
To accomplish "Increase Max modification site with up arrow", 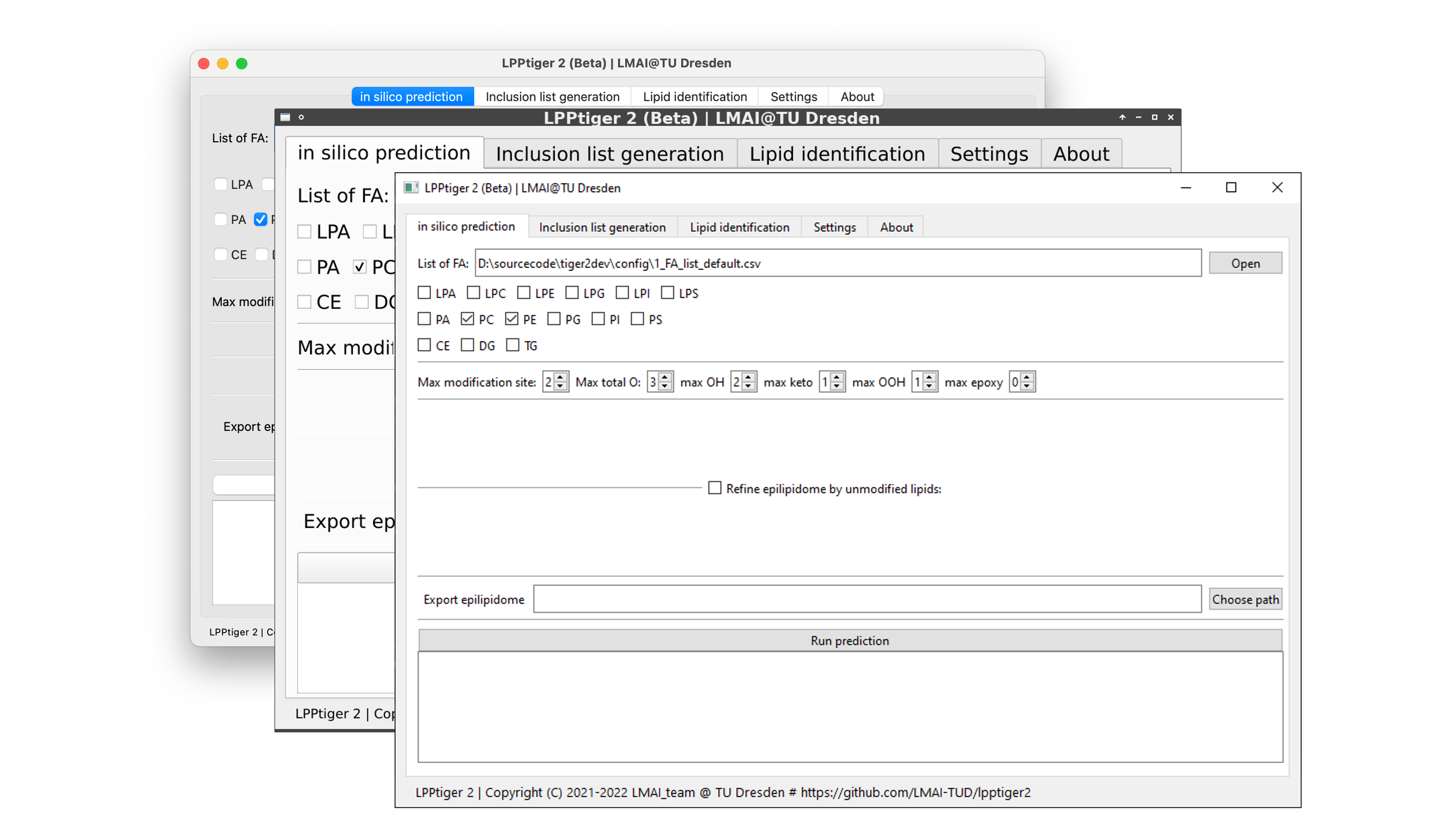I will (x=561, y=377).
